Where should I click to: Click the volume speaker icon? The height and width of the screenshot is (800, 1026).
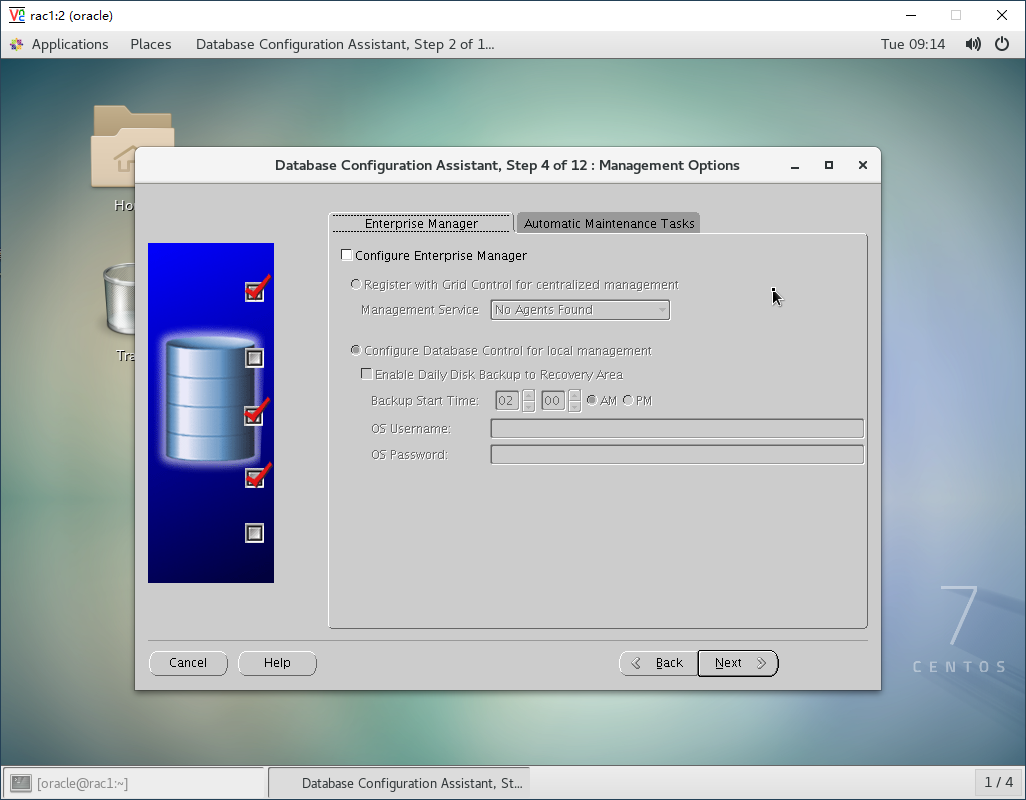coord(973,44)
